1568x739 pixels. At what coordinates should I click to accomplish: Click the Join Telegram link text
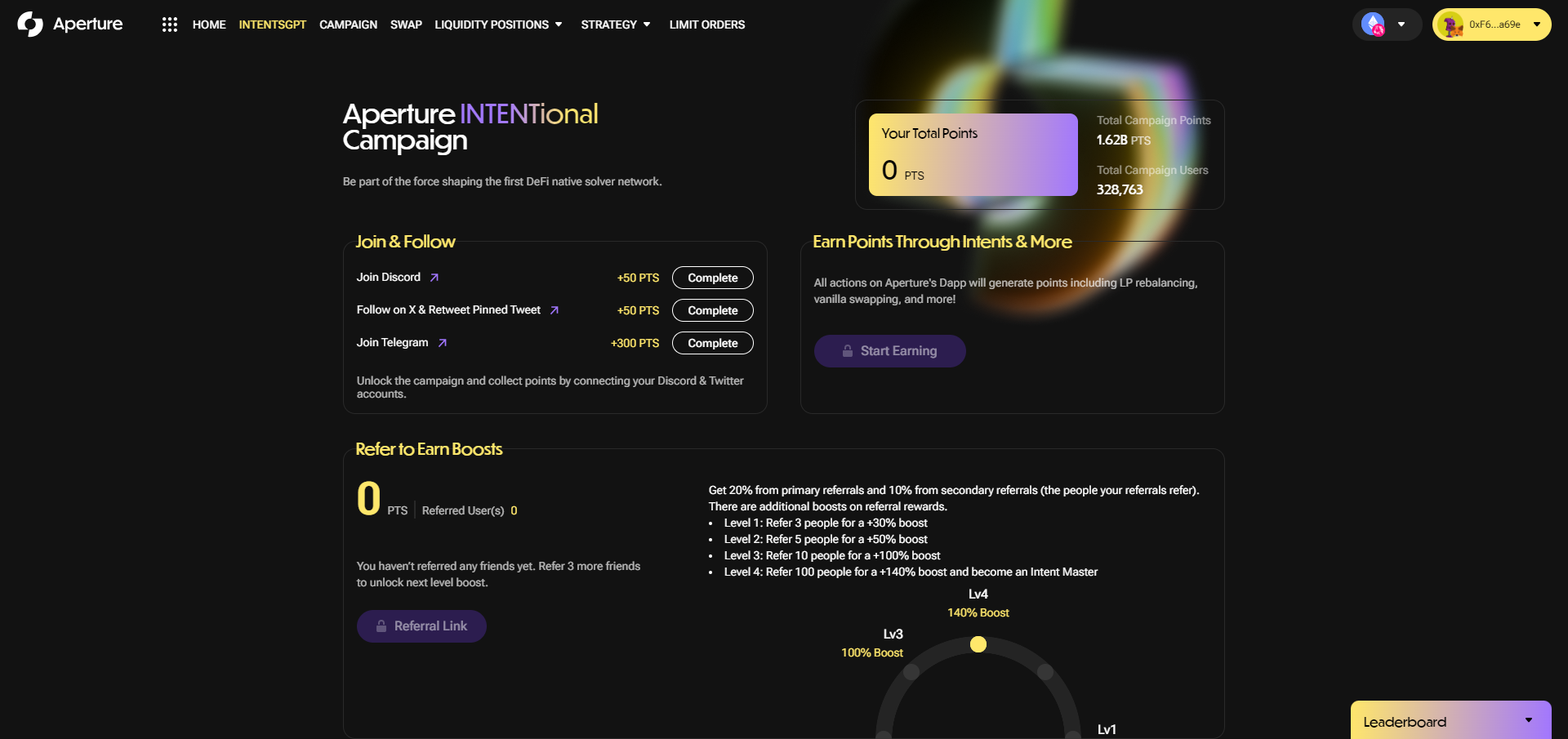pyautogui.click(x=393, y=343)
